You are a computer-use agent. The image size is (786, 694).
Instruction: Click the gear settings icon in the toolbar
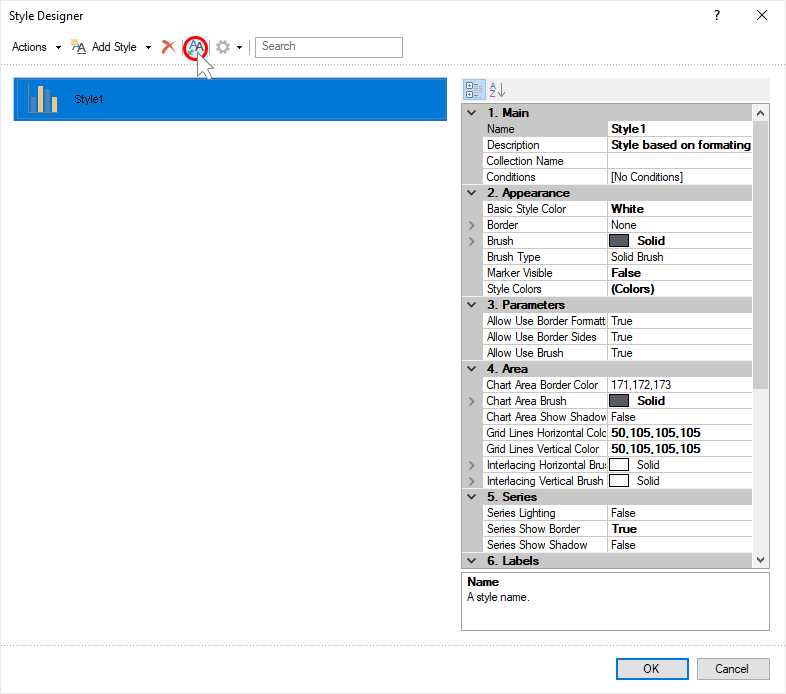pyautogui.click(x=223, y=47)
